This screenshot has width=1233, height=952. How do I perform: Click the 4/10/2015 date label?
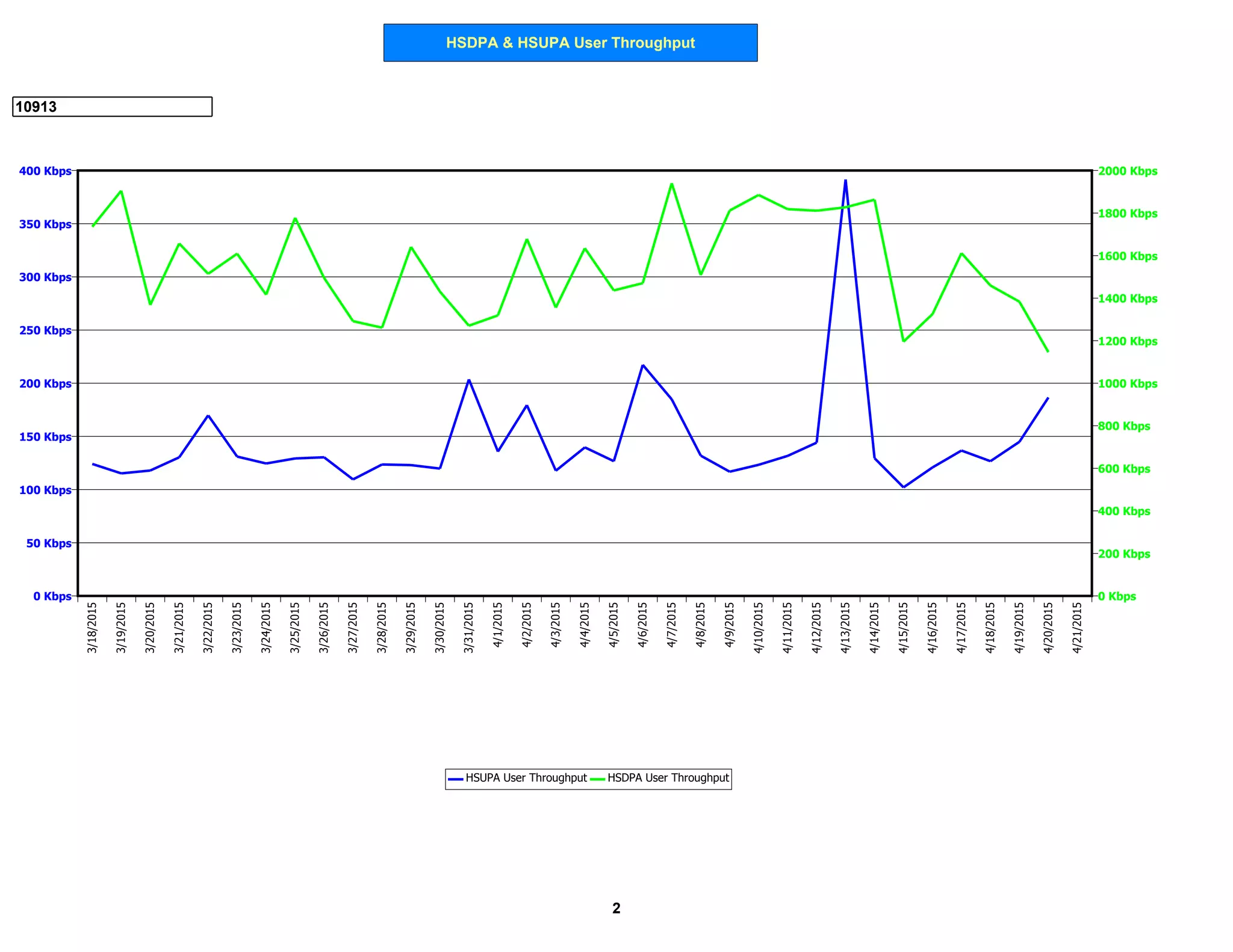pos(759,628)
